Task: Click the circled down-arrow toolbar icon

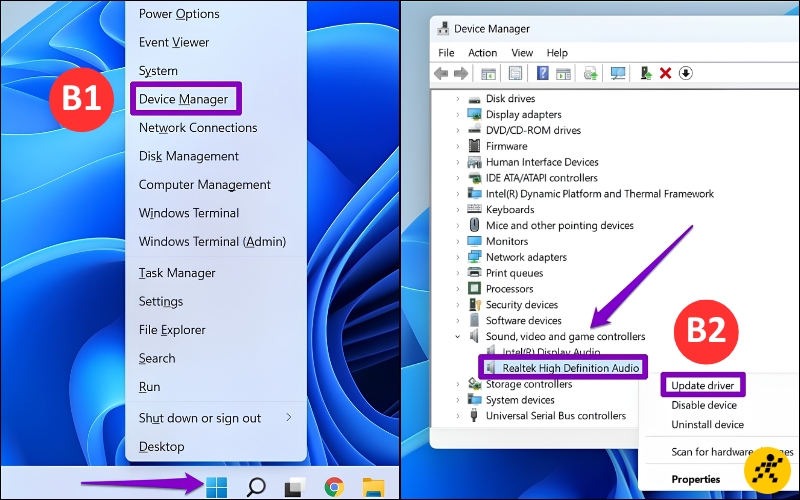Action: [686, 73]
